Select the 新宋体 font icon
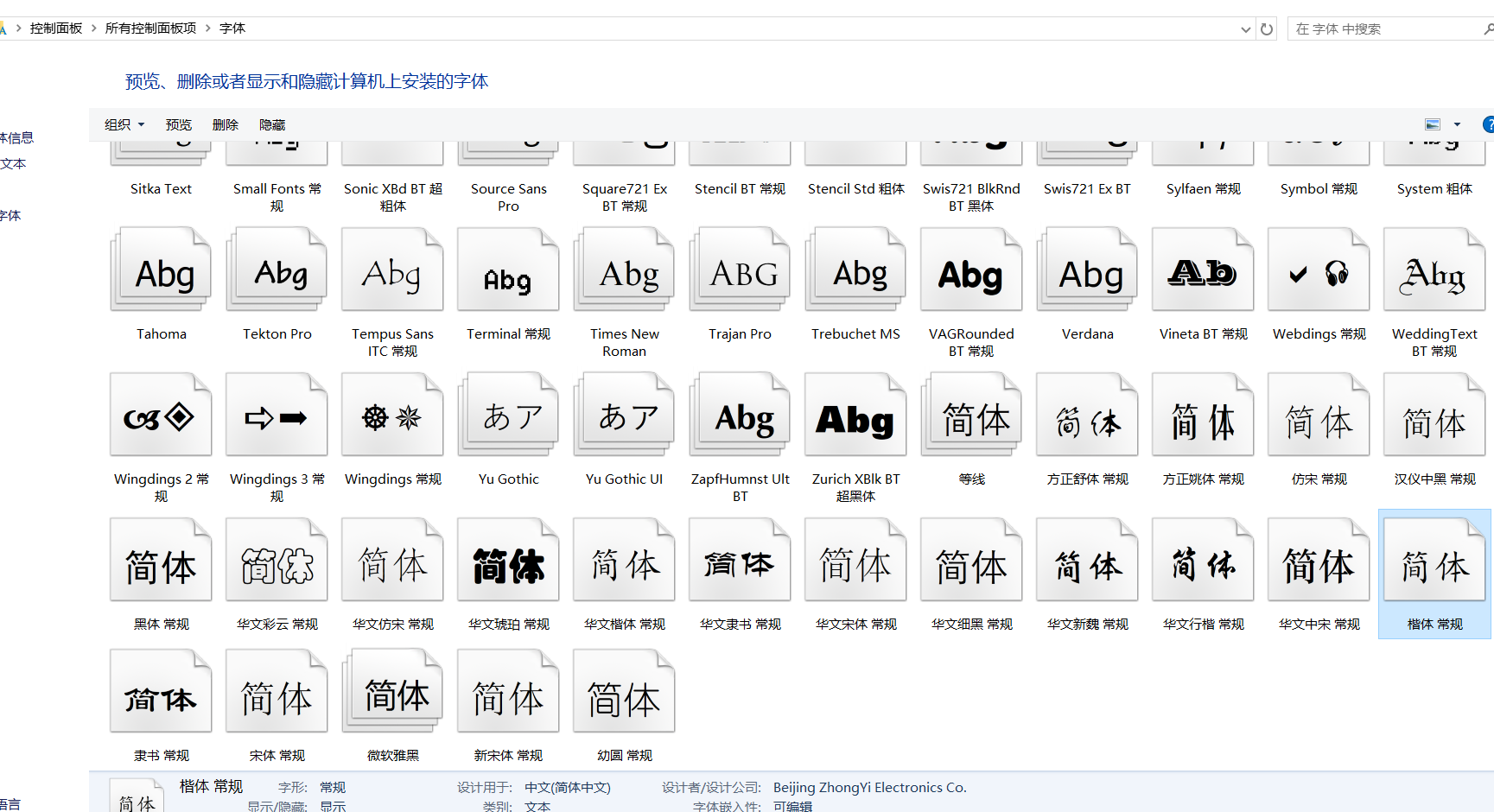Viewport: 1494px width, 812px height. pyautogui.click(x=508, y=691)
